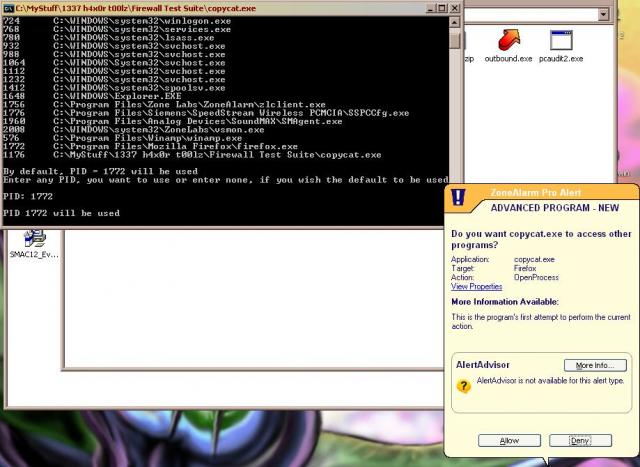Image resolution: width=640 pixels, height=467 pixels.
Task: Click the vsmon.exe process line
Action: coord(133,129)
